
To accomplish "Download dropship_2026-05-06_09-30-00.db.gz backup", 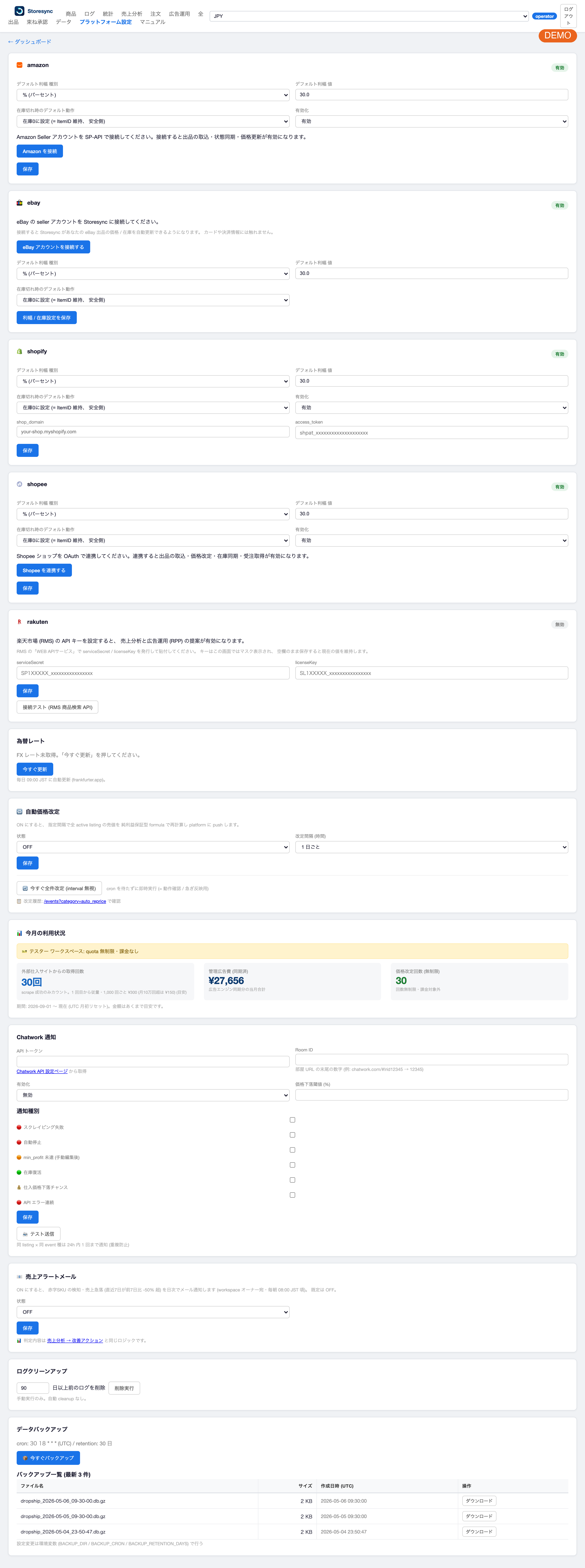I will click(x=479, y=1501).
